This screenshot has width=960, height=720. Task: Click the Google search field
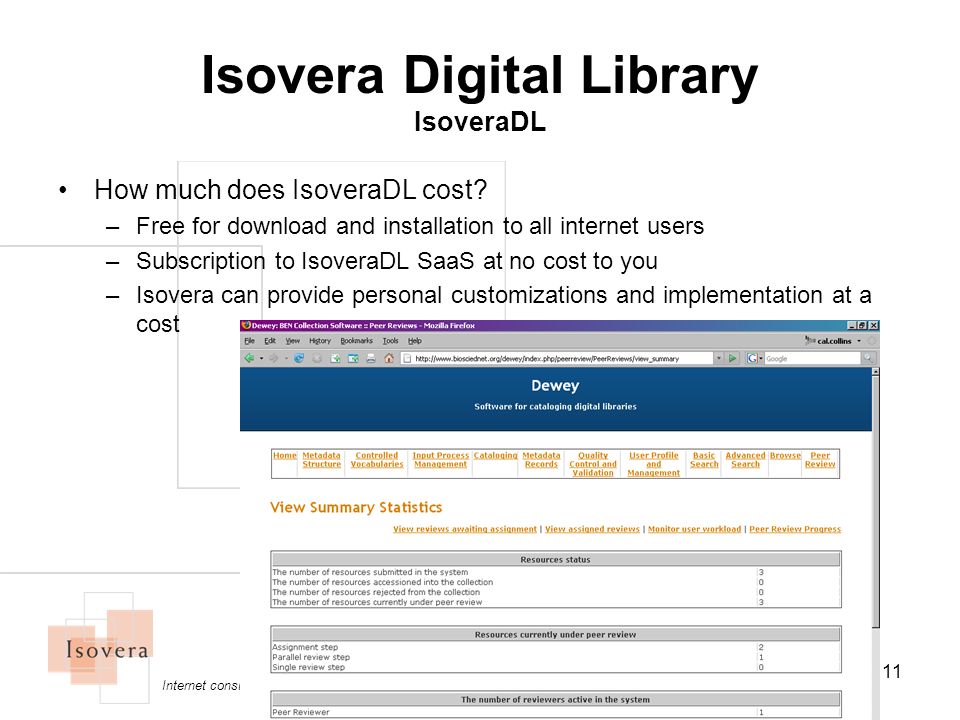(x=812, y=358)
